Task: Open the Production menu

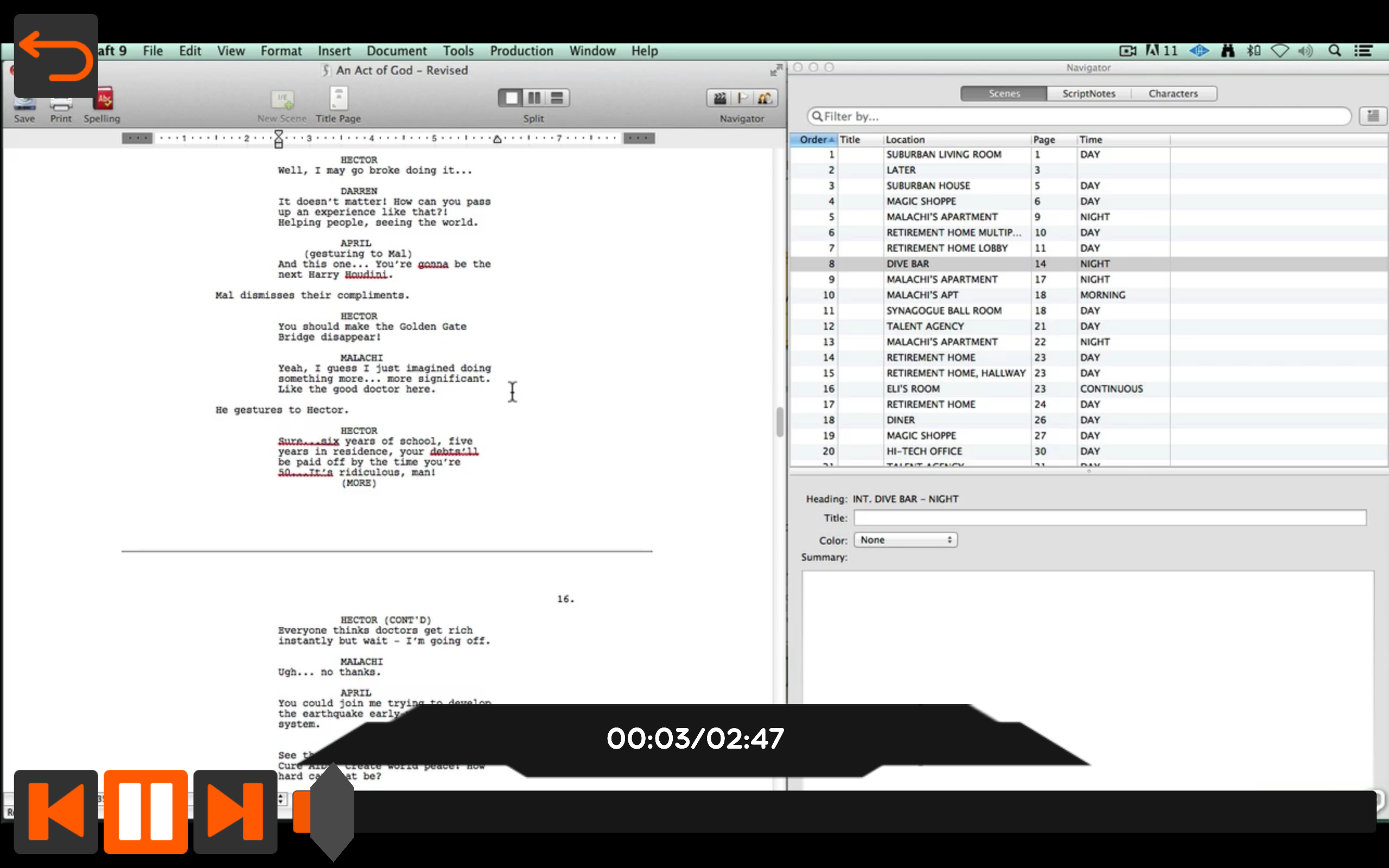Action: coord(520,50)
